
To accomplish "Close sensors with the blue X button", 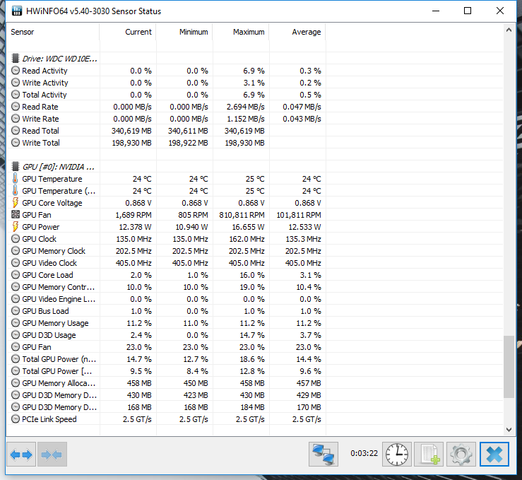I will (494, 454).
